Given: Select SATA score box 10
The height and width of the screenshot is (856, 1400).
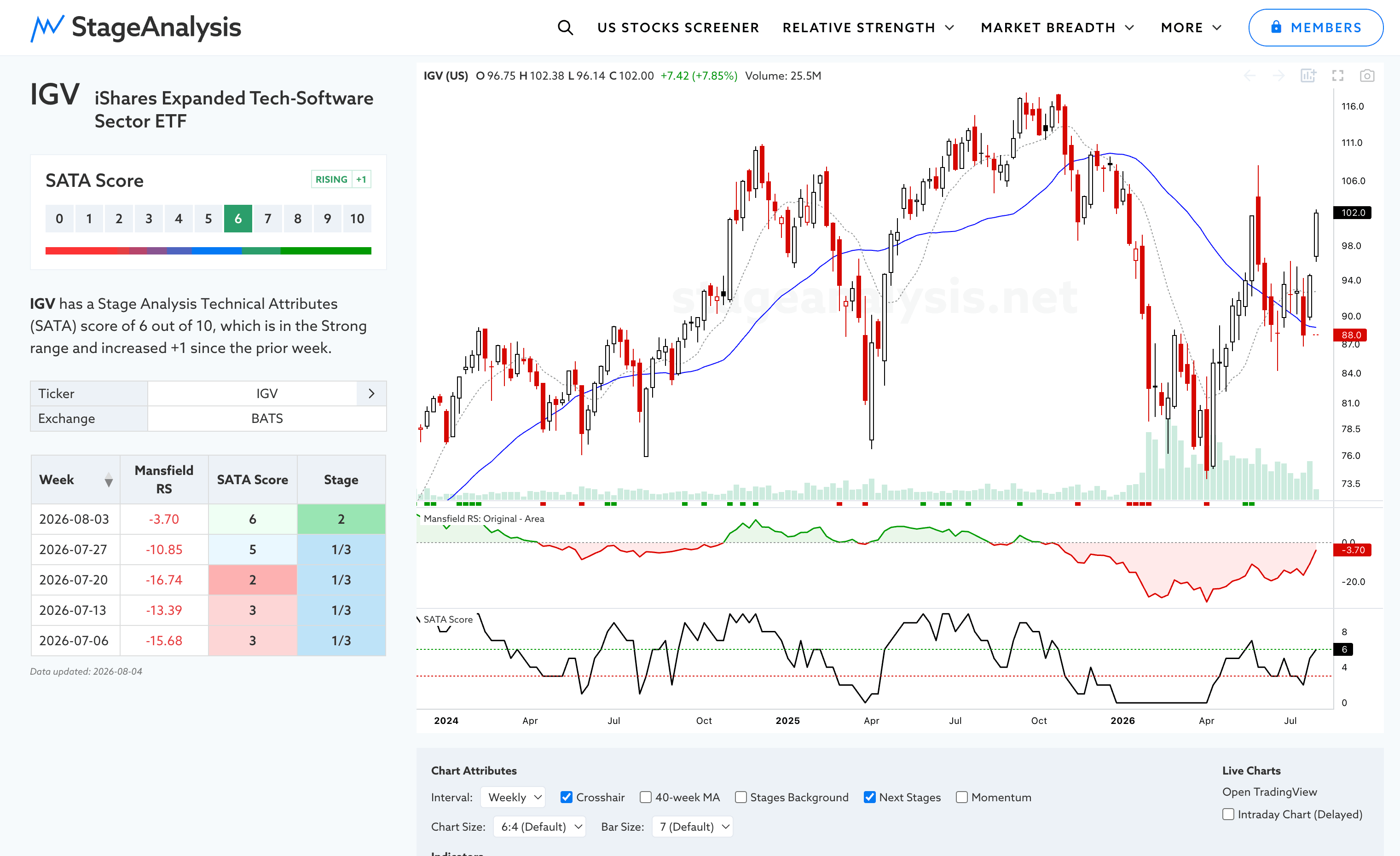Looking at the screenshot, I should click(x=357, y=219).
